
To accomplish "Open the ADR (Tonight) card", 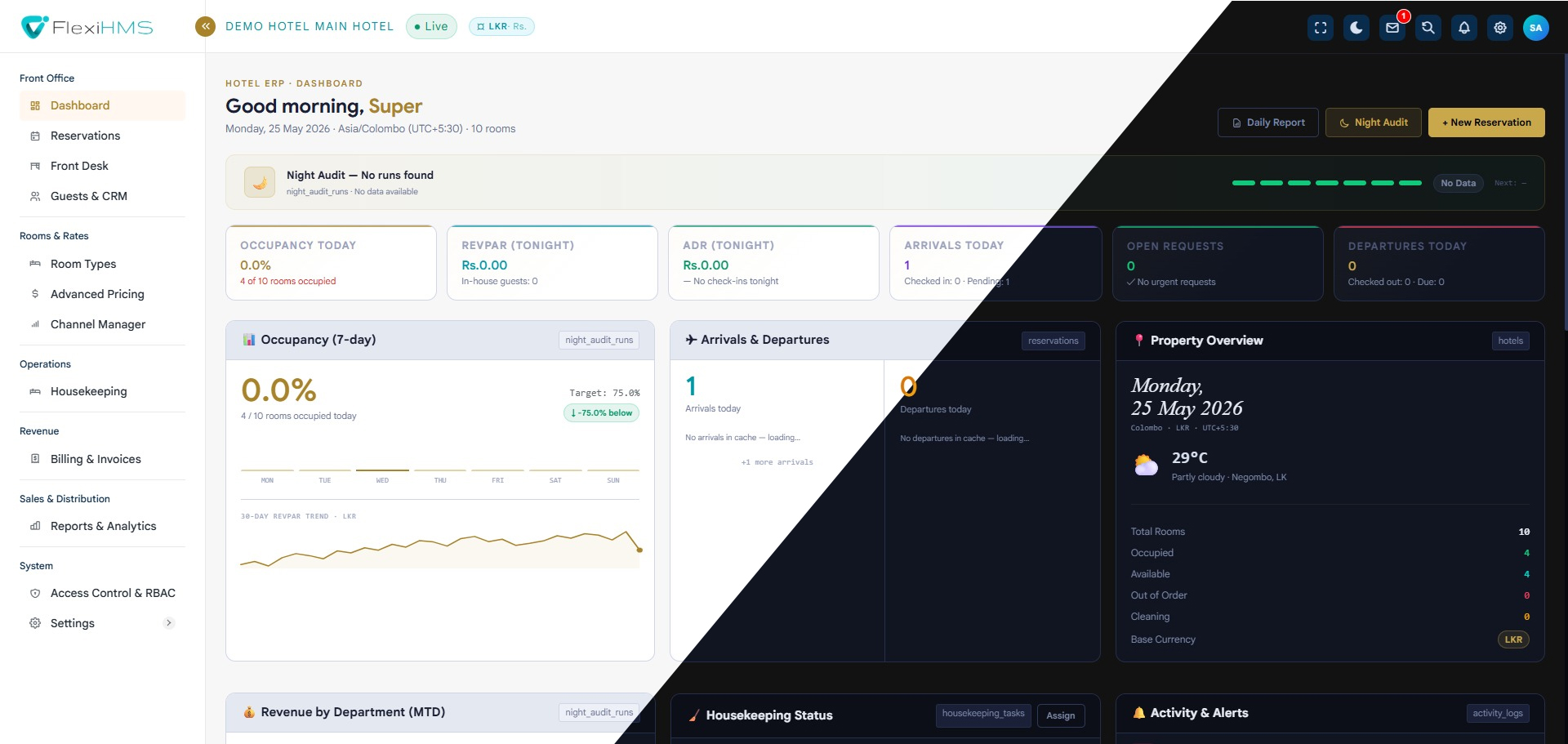I will [x=773, y=263].
